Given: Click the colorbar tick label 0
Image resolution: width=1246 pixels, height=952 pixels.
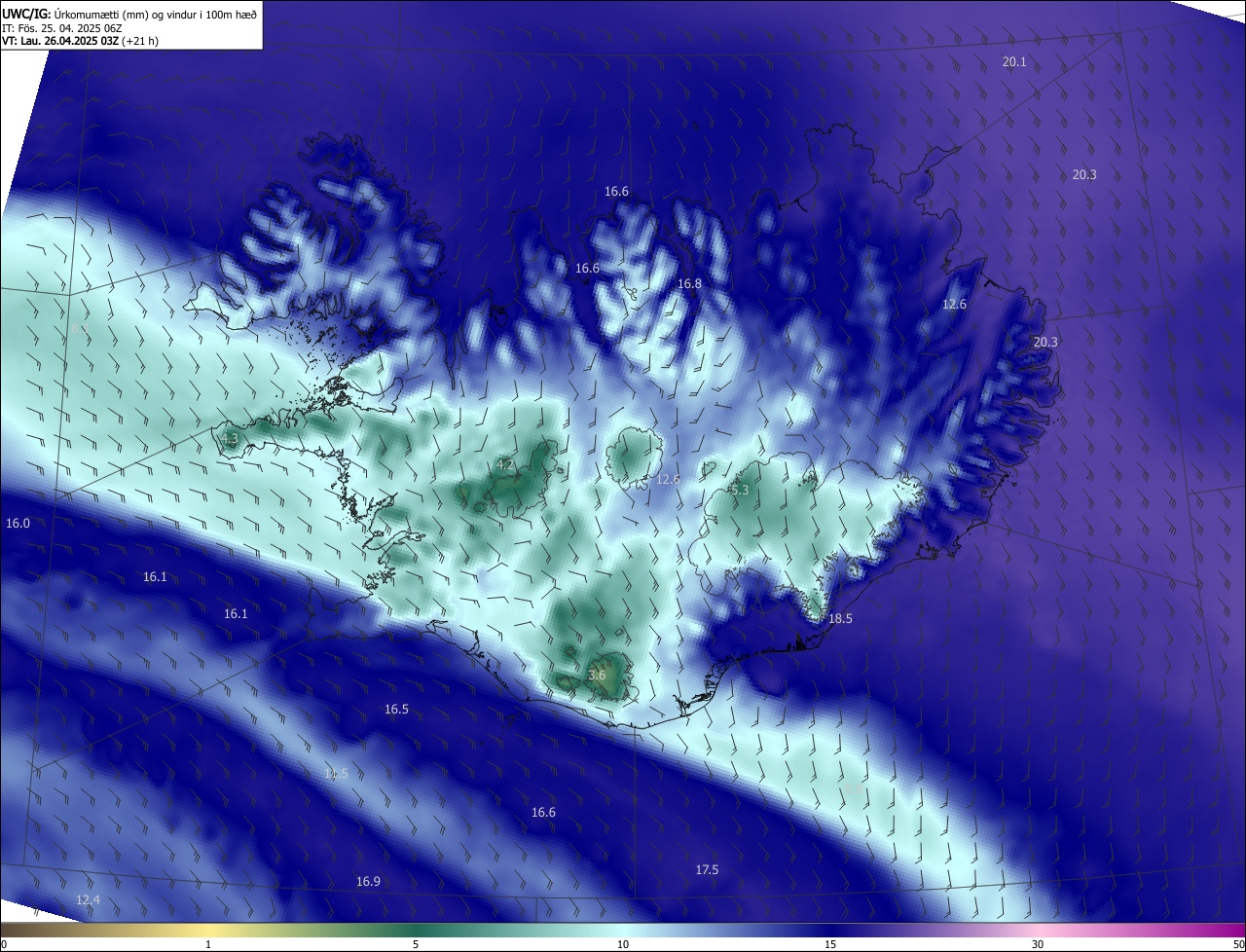Looking at the screenshot, I should [4, 944].
